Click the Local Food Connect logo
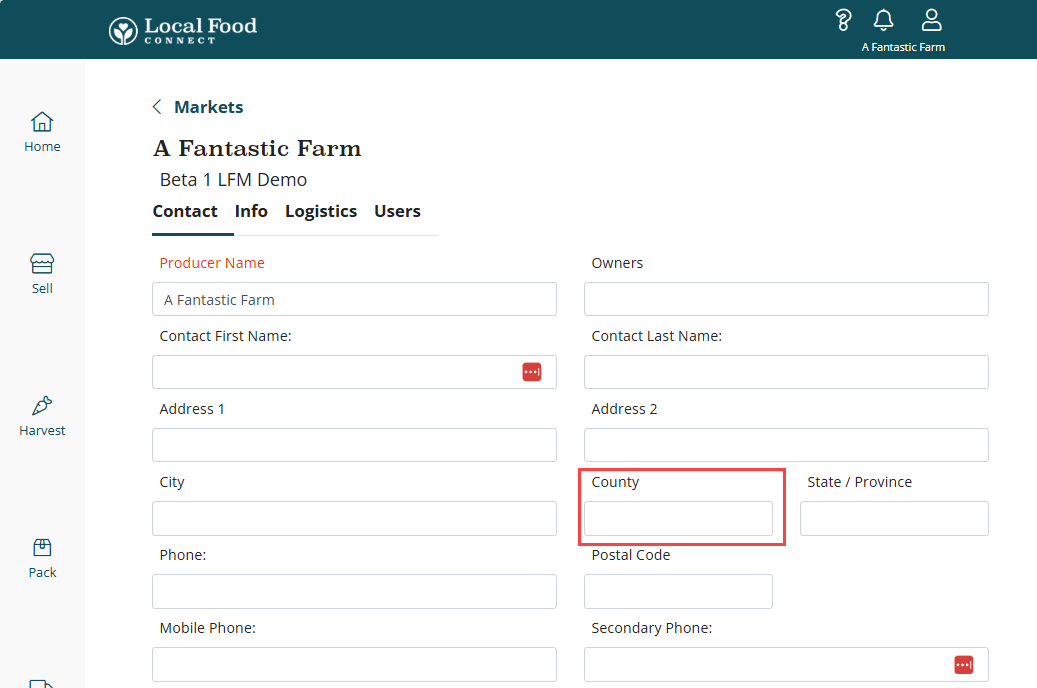Viewport: 1037px width, 688px height. coord(183,29)
